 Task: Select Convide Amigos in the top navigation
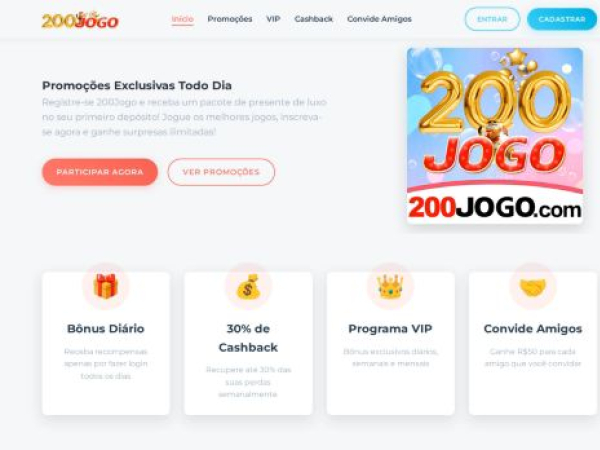tap(379, 19)
